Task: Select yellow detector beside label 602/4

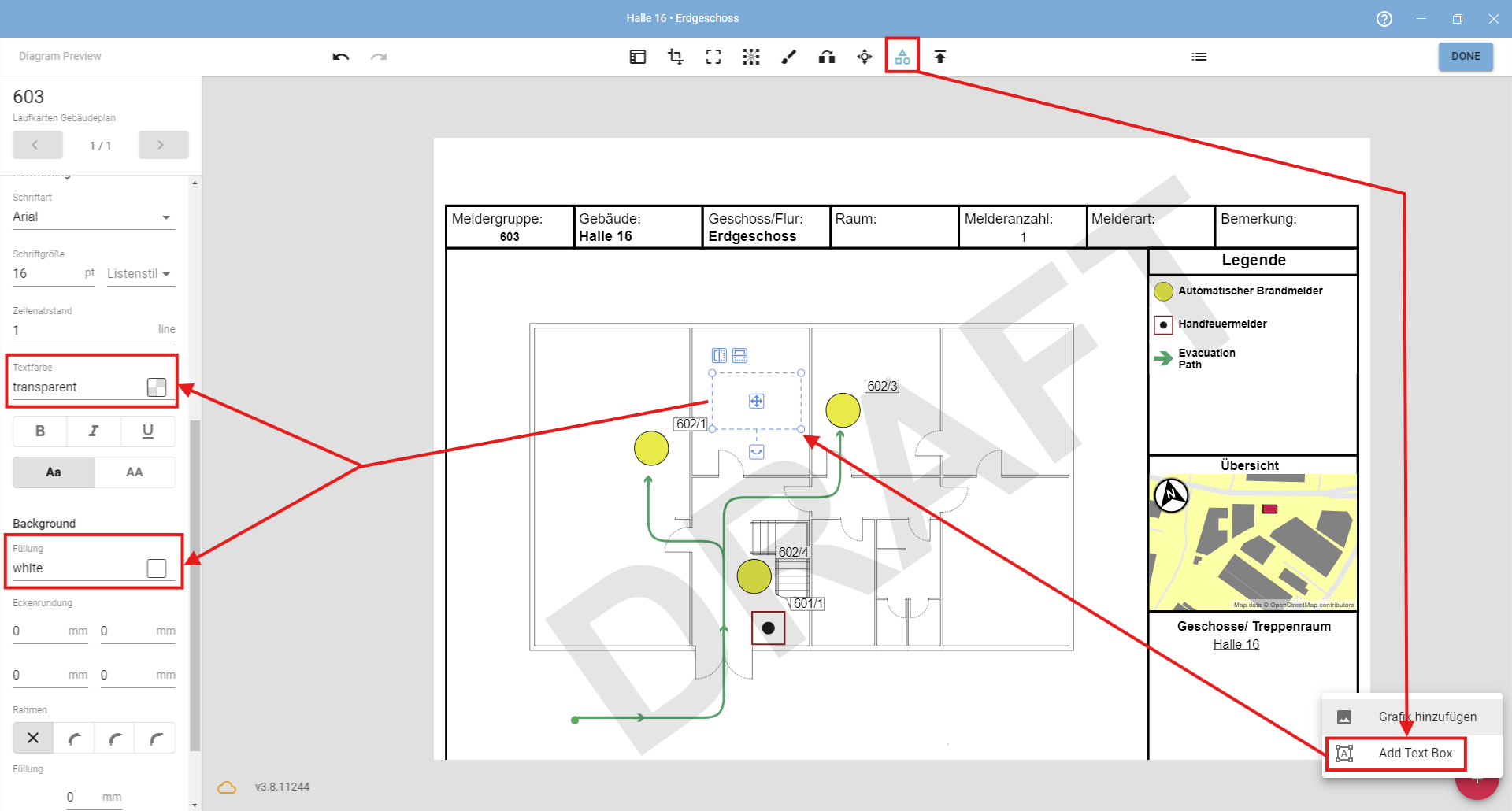Action: (x=754, y=576)
